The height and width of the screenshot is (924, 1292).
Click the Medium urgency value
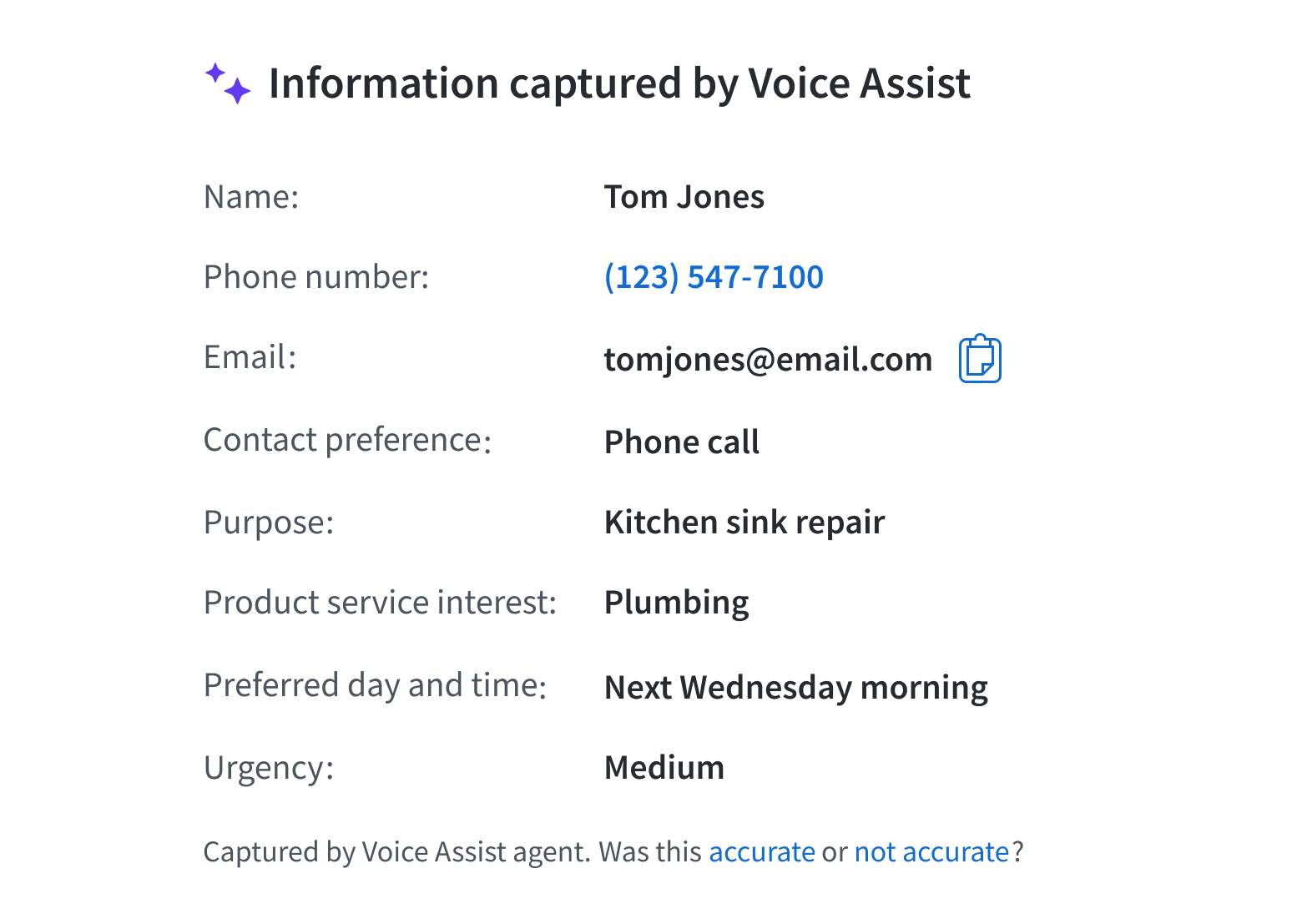click(x=664, y=768)
